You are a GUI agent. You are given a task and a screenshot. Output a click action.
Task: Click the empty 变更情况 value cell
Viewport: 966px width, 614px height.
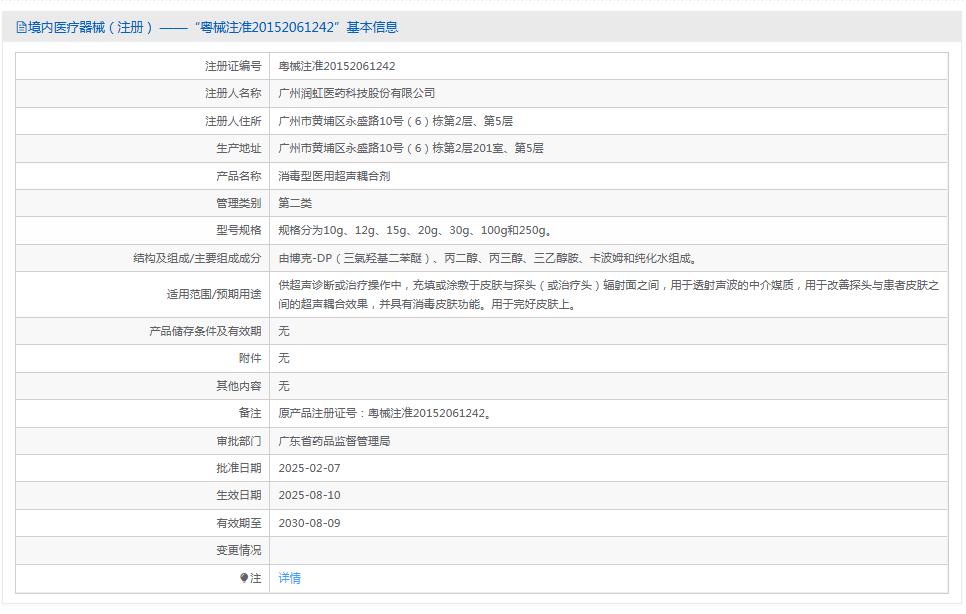tap(608, 550)
